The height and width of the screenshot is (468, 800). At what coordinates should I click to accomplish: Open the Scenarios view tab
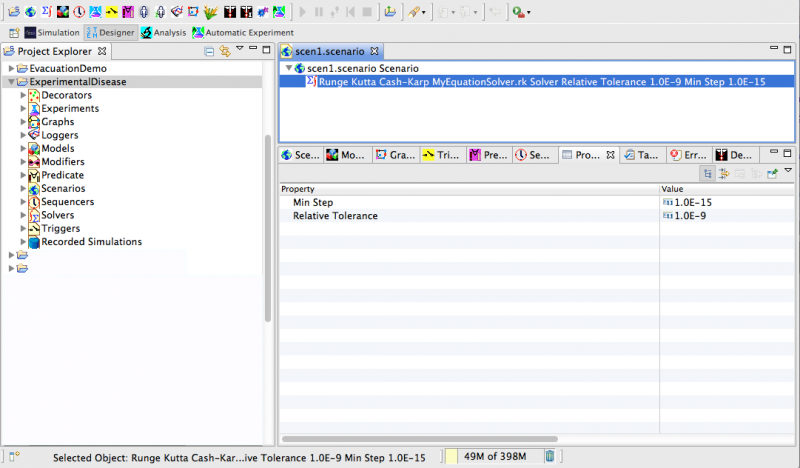pos(301,155)
